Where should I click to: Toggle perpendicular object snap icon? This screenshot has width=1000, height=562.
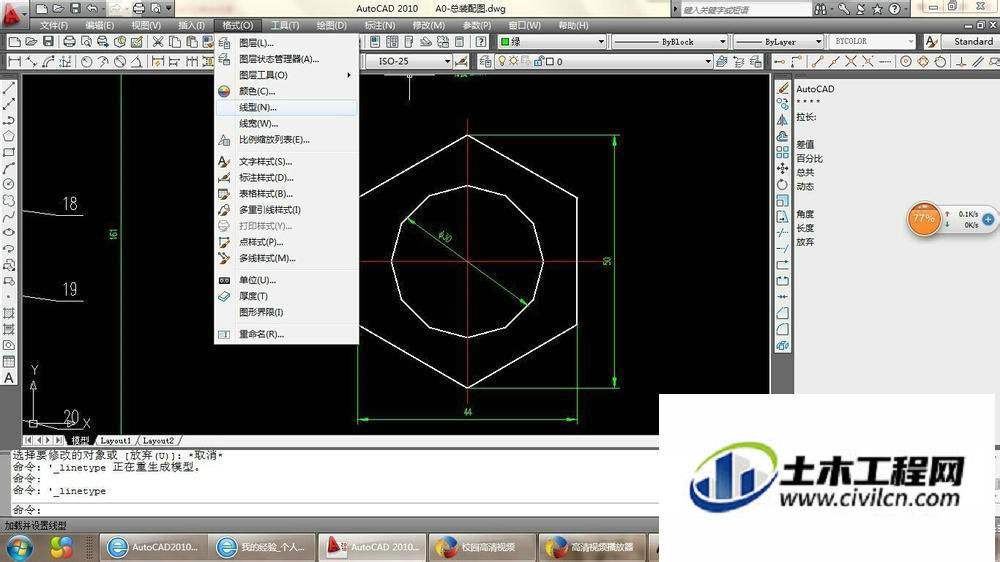[961, 62]
